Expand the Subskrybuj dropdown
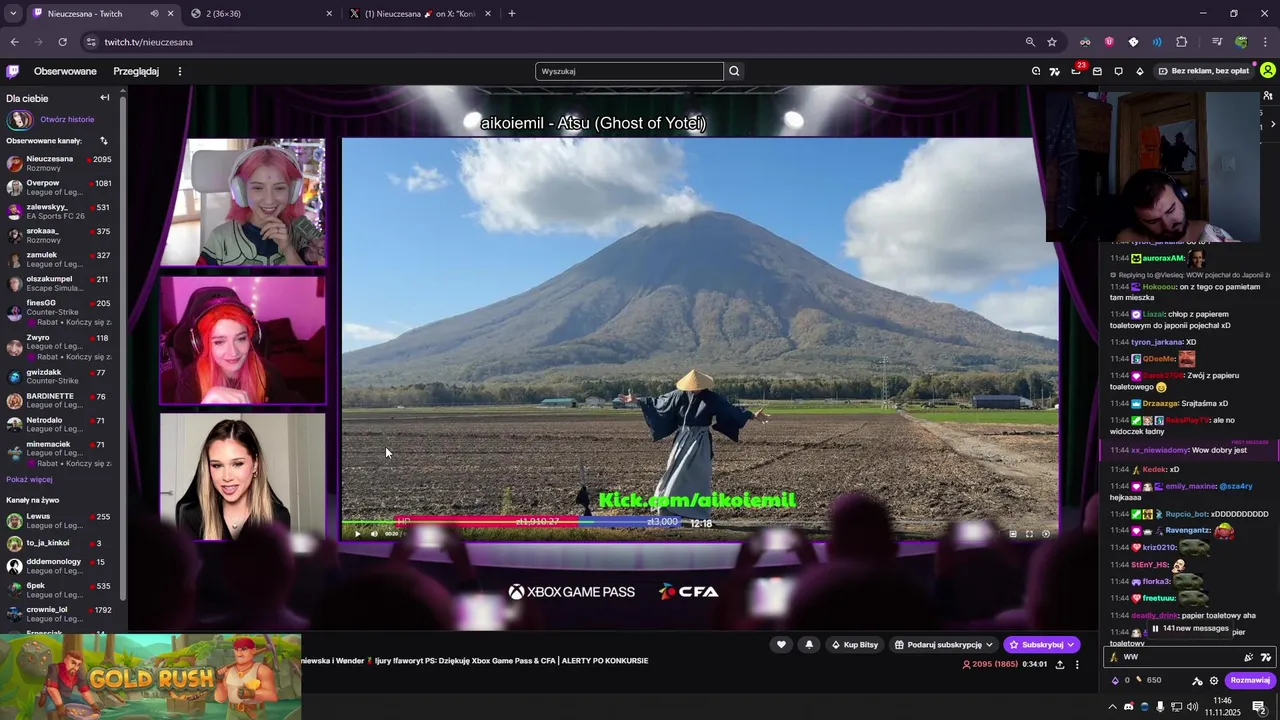 1070,645
